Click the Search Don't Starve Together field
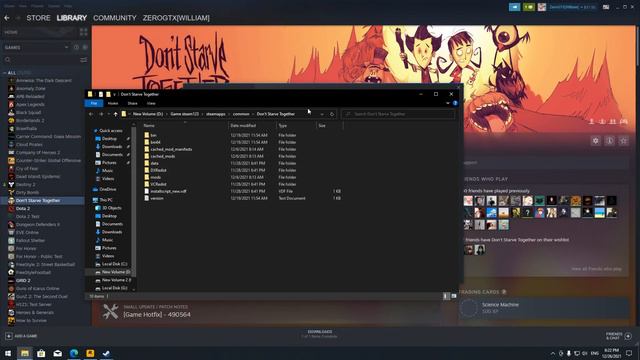This screenshot has width=640, height=360. (x=398, y=114)
